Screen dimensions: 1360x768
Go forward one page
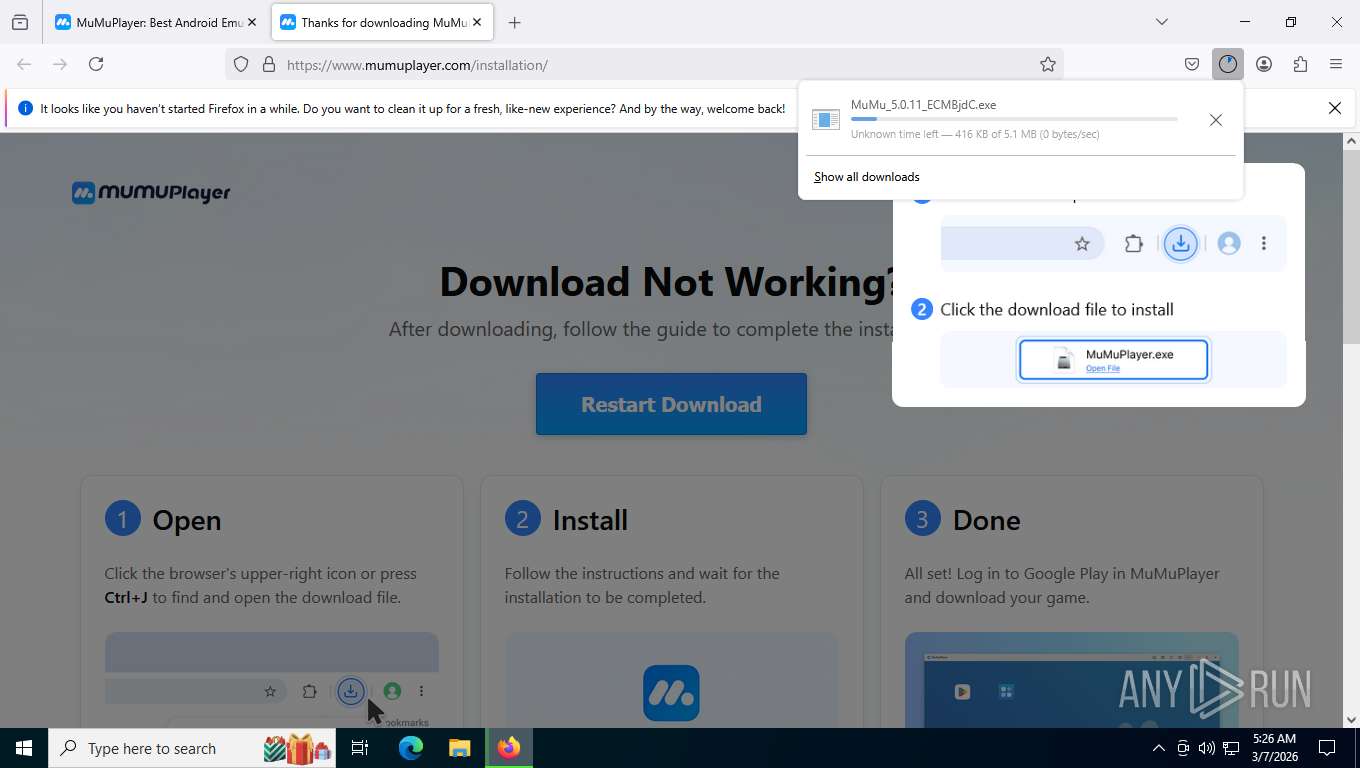(x=60, y=64)
